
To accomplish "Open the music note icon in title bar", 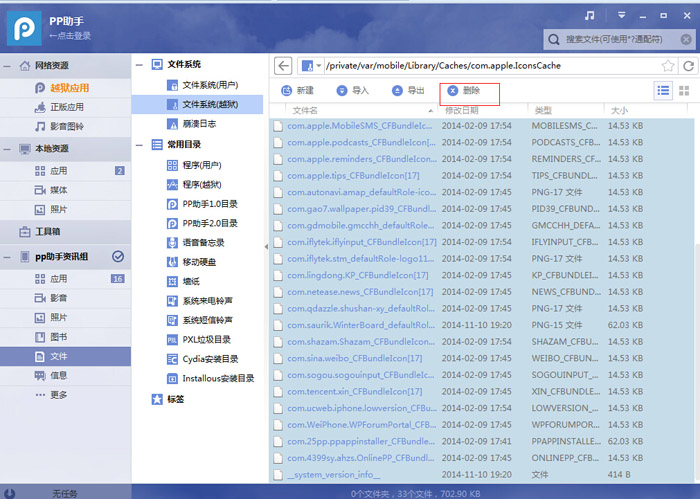I will tap(589, 15).
